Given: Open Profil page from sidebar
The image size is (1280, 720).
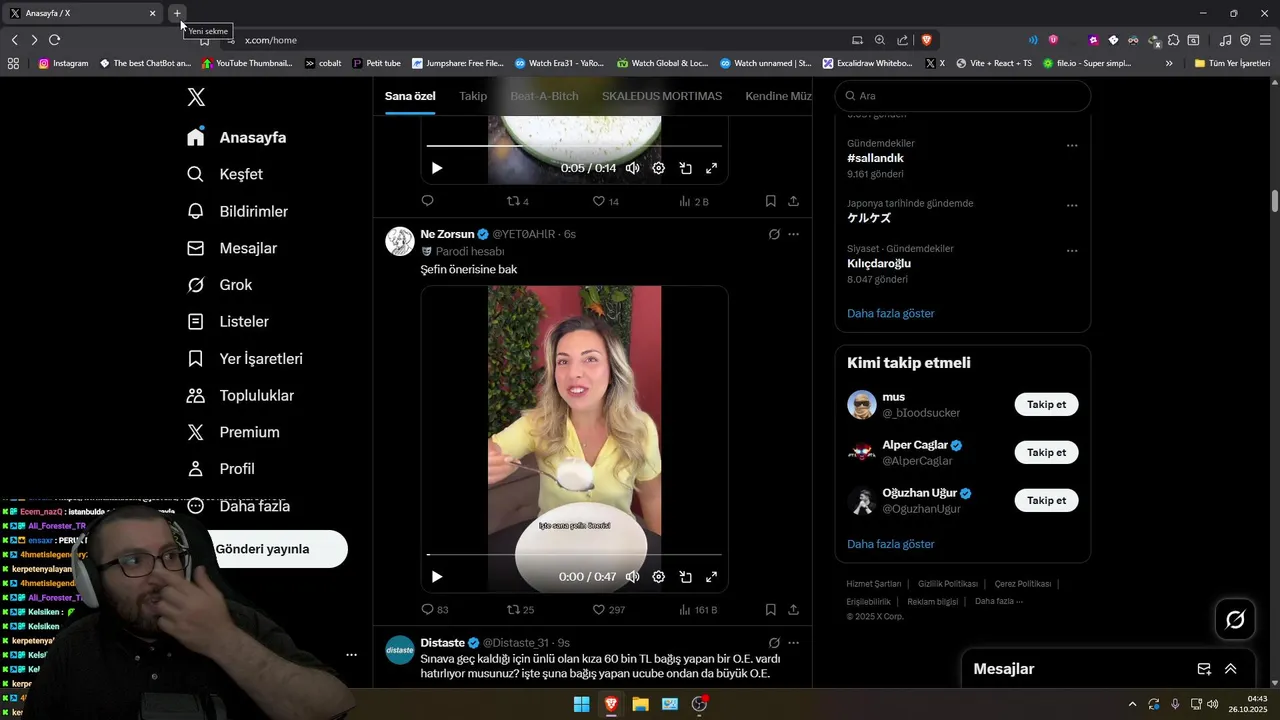Looking at the screenshot, I should (x=221, y=469).
